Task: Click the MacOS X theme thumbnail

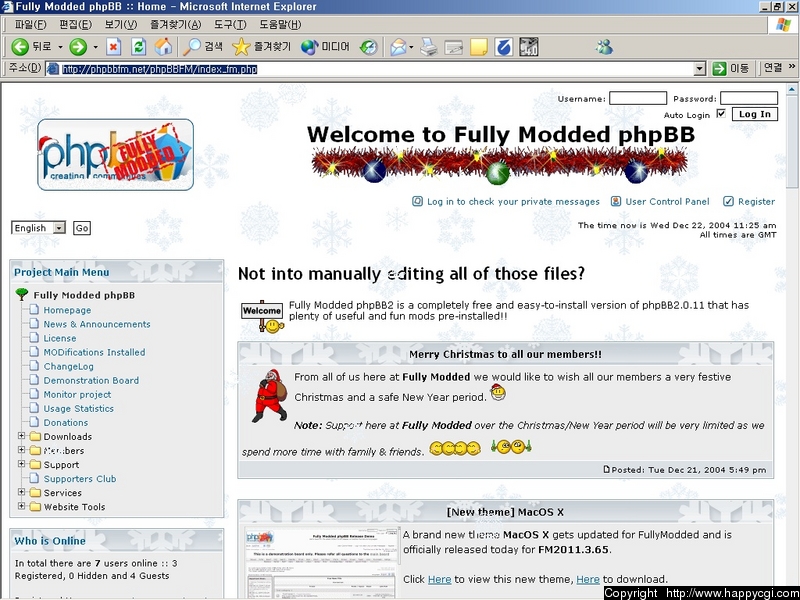Action: coord(322,563)
